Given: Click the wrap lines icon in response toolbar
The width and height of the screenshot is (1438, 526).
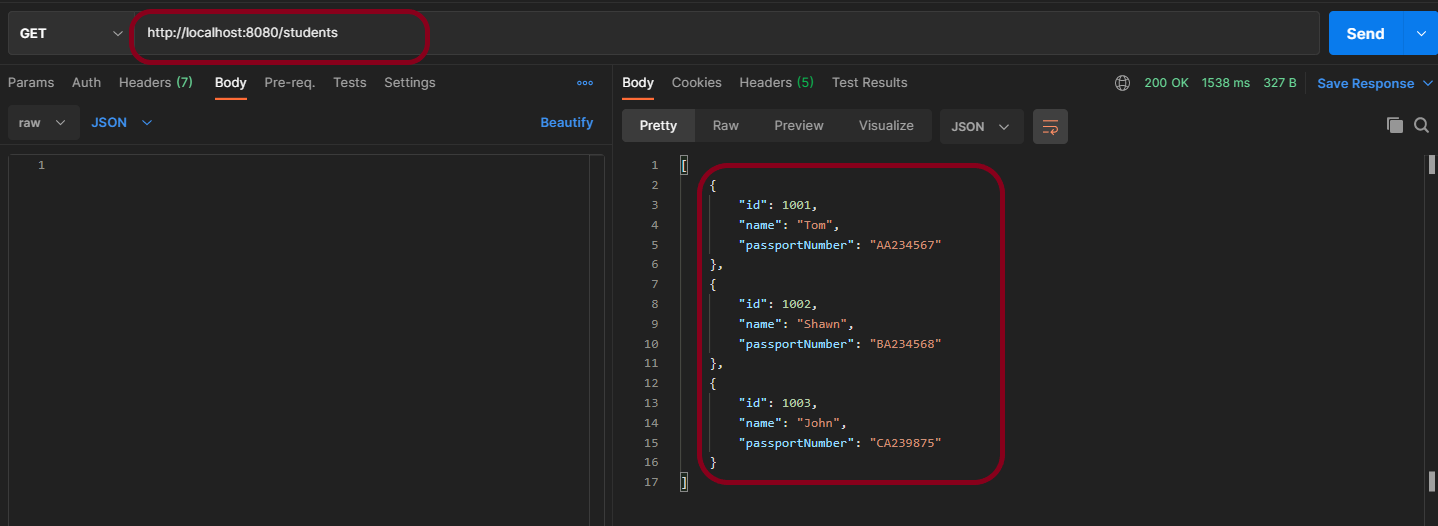Looking at the screenshot, I should tap(1050, 126).
